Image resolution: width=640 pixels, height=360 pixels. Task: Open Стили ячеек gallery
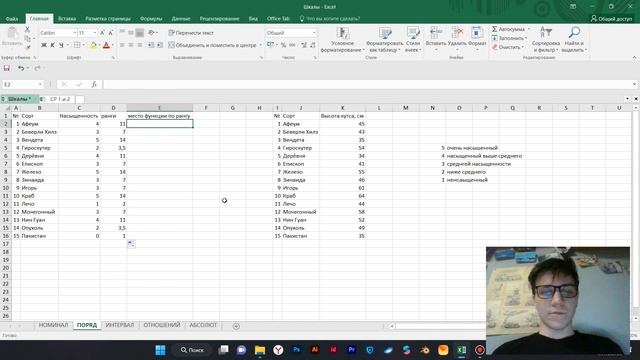point(413,40)
